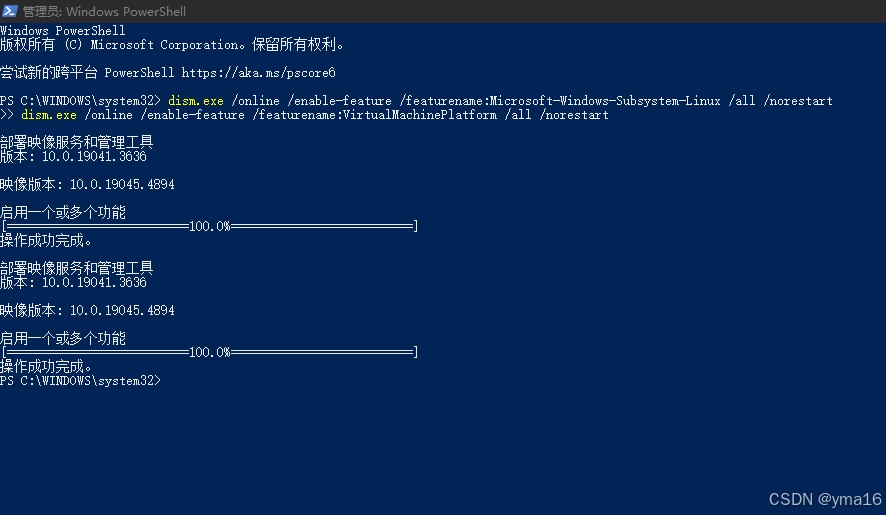The width and height of the screenshot is (886, 515).
Task: Click the first '操作成功完成。' message
Action: (x=47, y=241)
